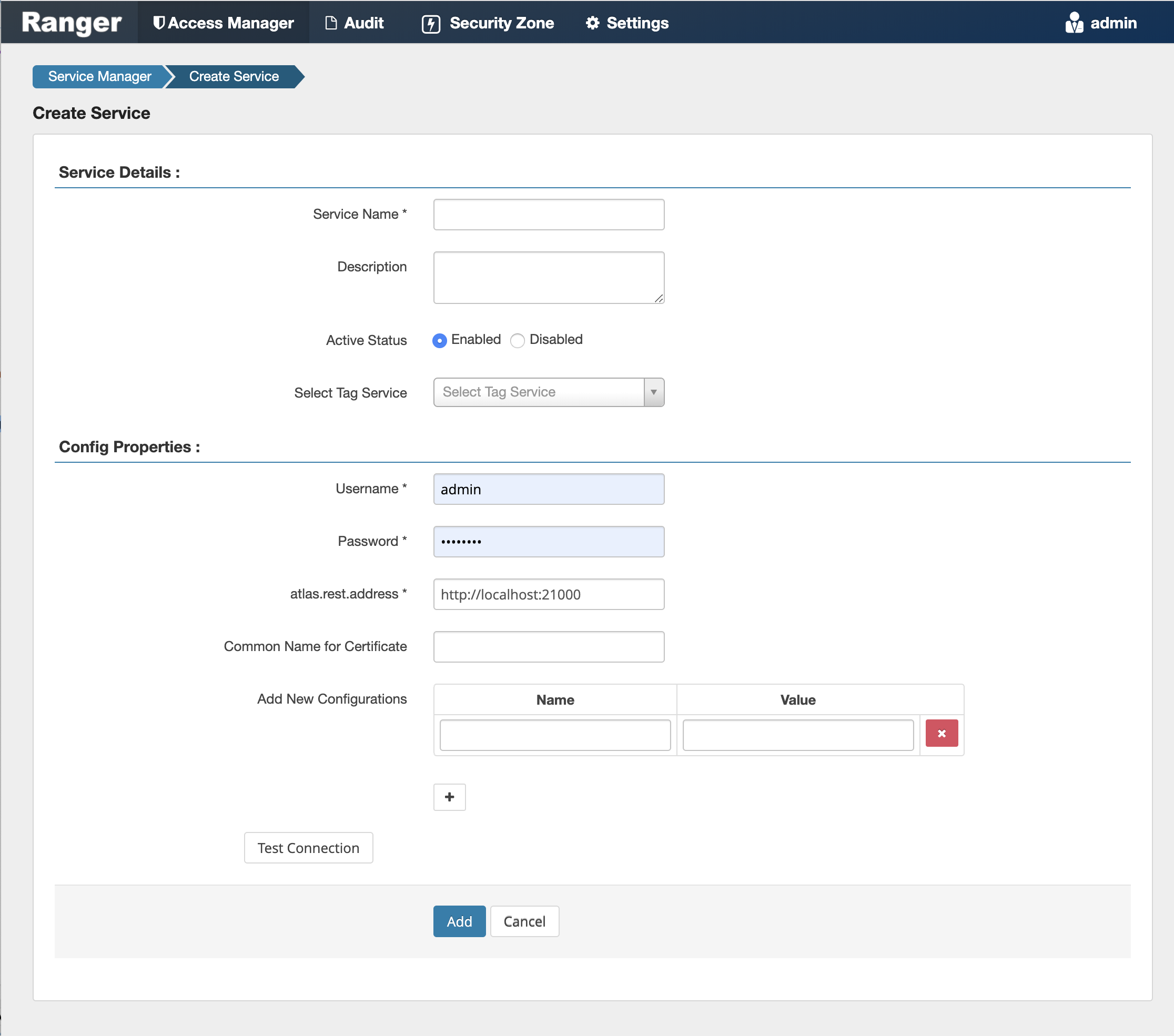
Task: Select the Enabled active status radio
Action: click(439, 341)
